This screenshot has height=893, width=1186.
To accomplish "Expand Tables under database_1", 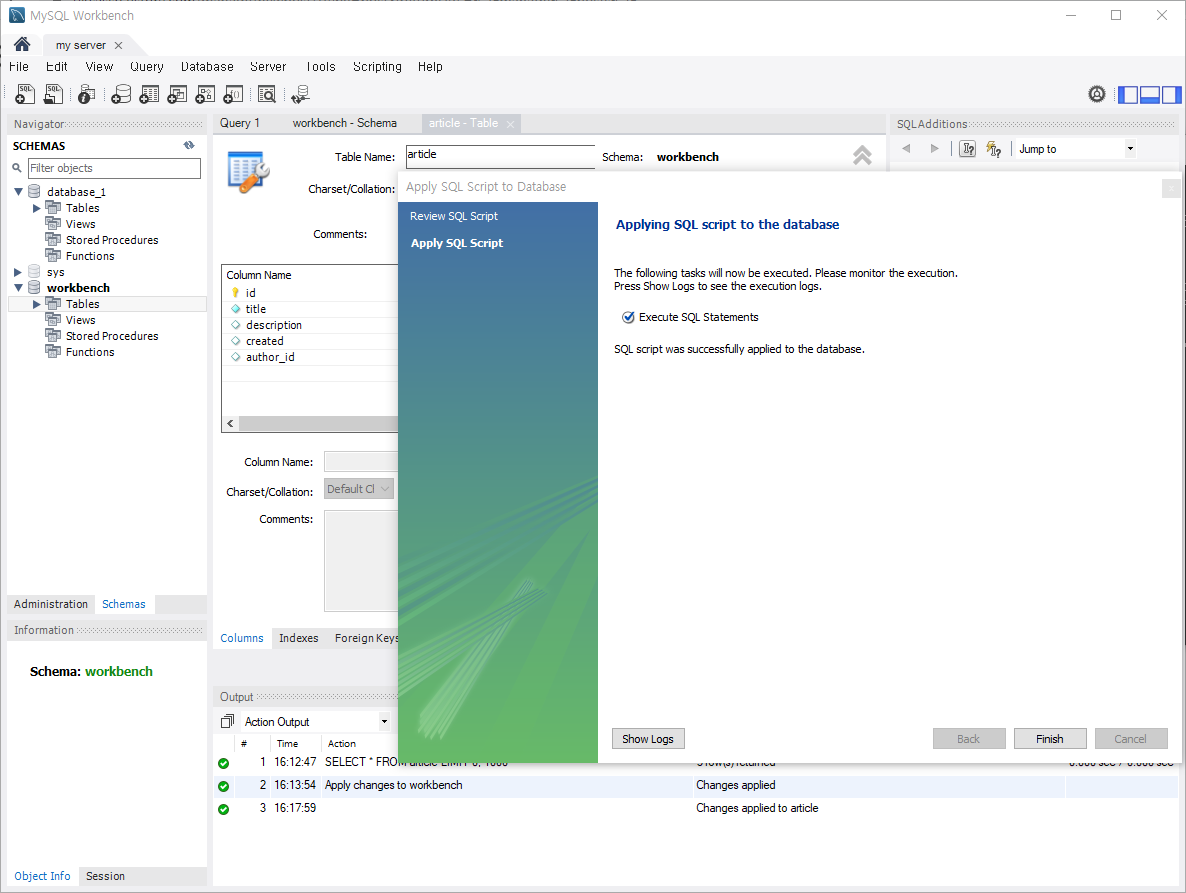I will [36, 208].
